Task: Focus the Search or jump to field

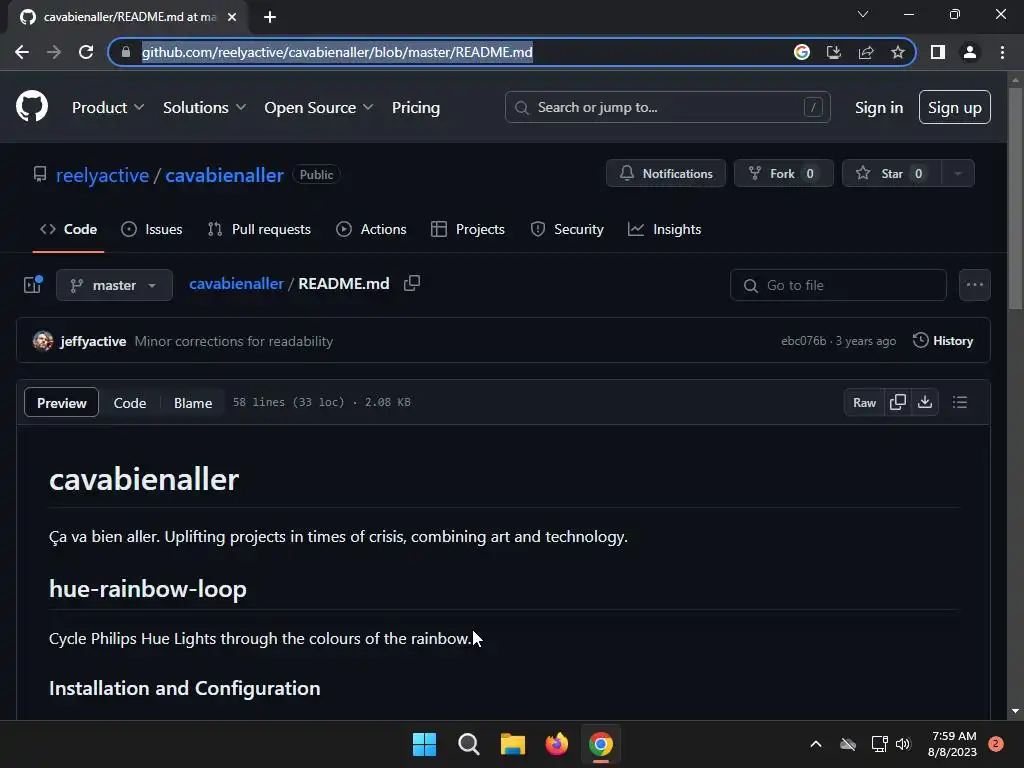Action: (667, 107)
